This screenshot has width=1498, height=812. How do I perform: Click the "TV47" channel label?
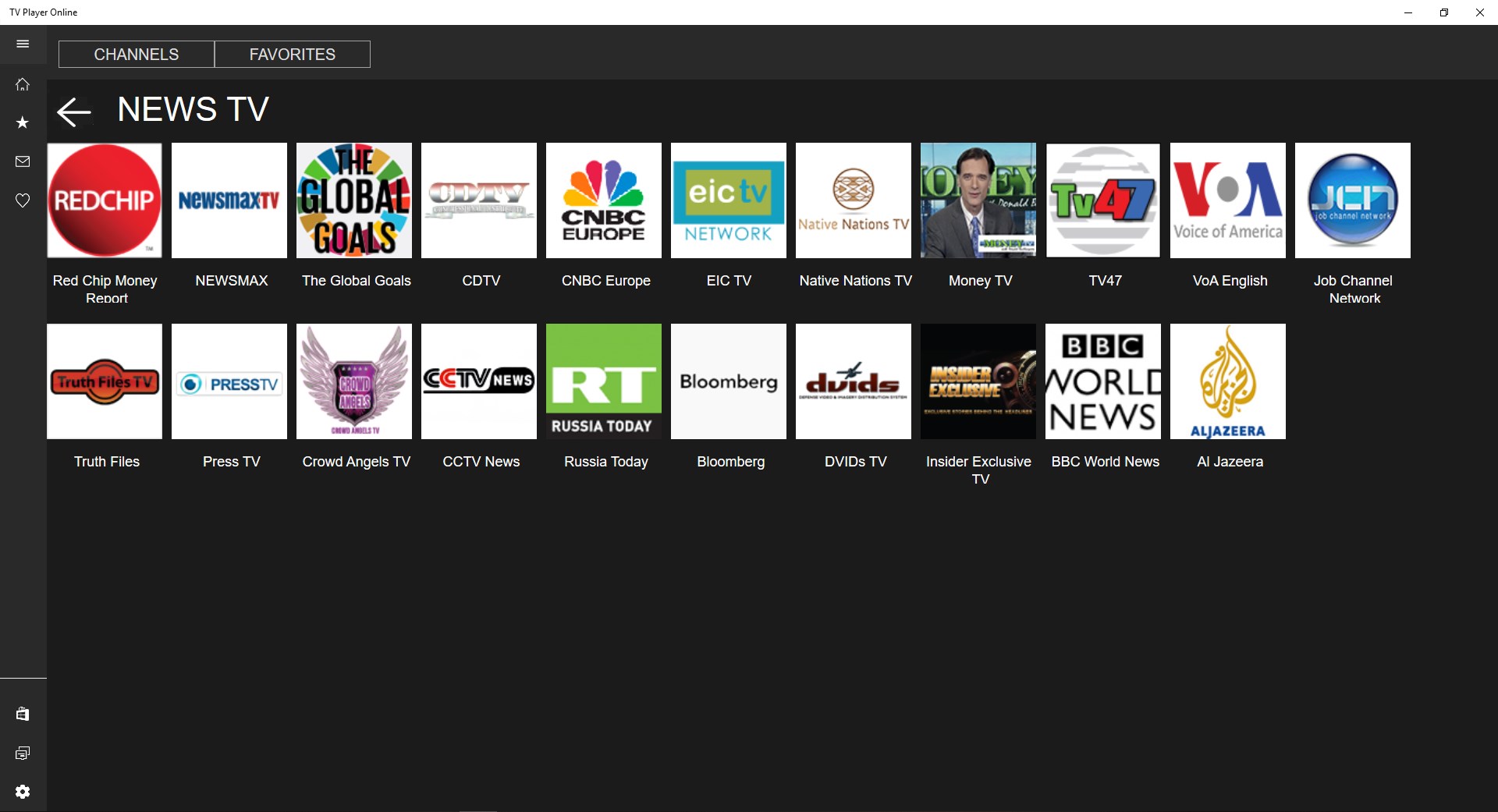click(x=1106, y=281)
